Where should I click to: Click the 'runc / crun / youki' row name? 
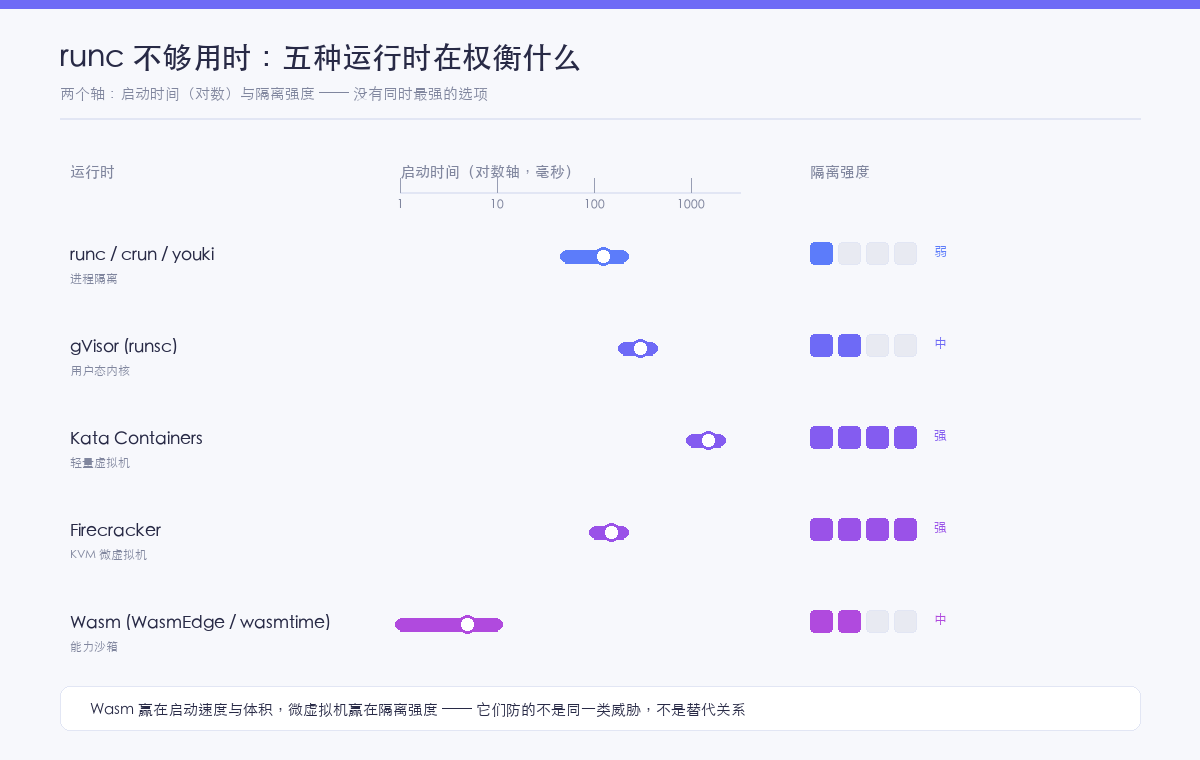coord(142,254)
